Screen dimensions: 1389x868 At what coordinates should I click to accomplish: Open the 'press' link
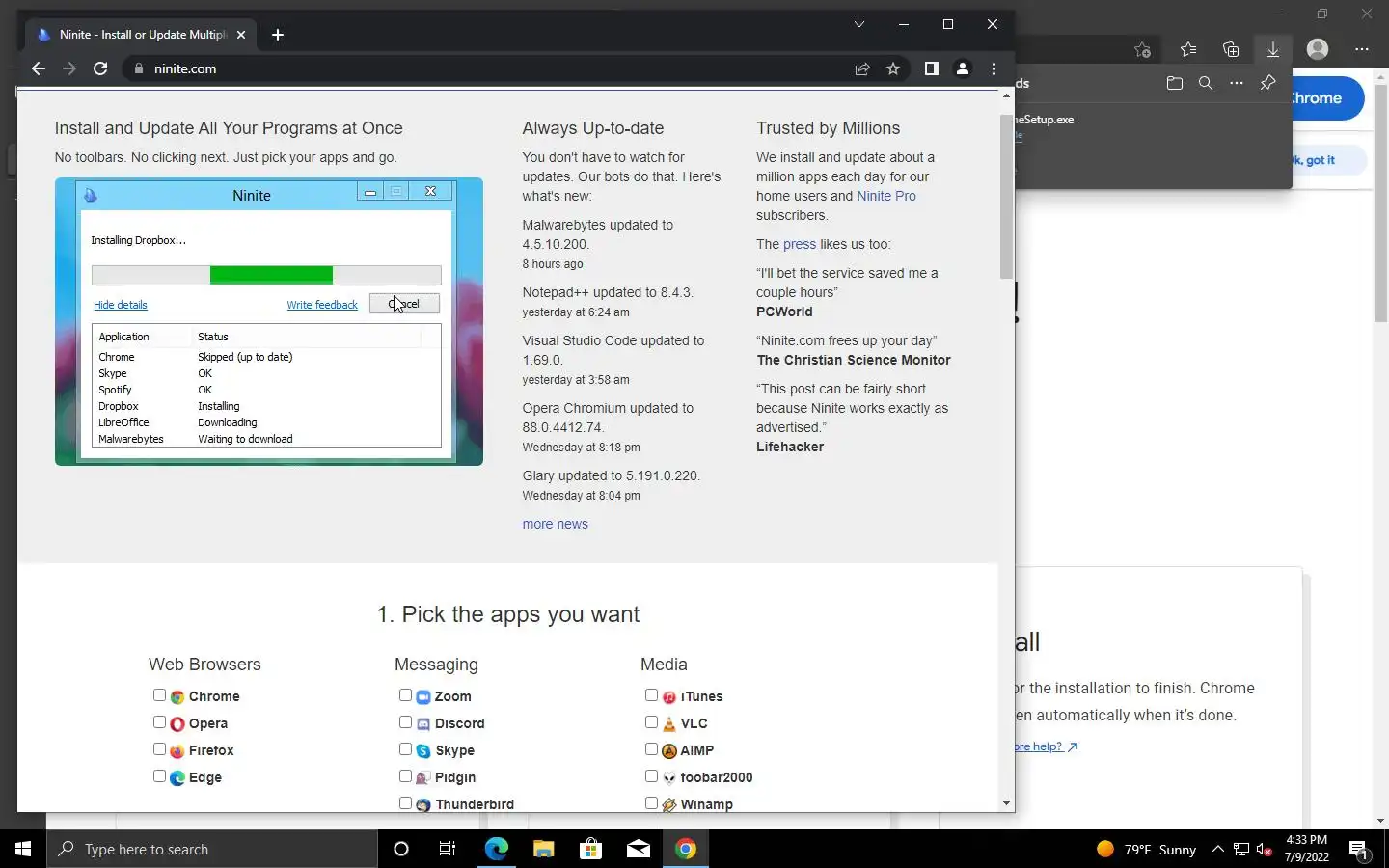pyautogui.click(x=800, y=244)
